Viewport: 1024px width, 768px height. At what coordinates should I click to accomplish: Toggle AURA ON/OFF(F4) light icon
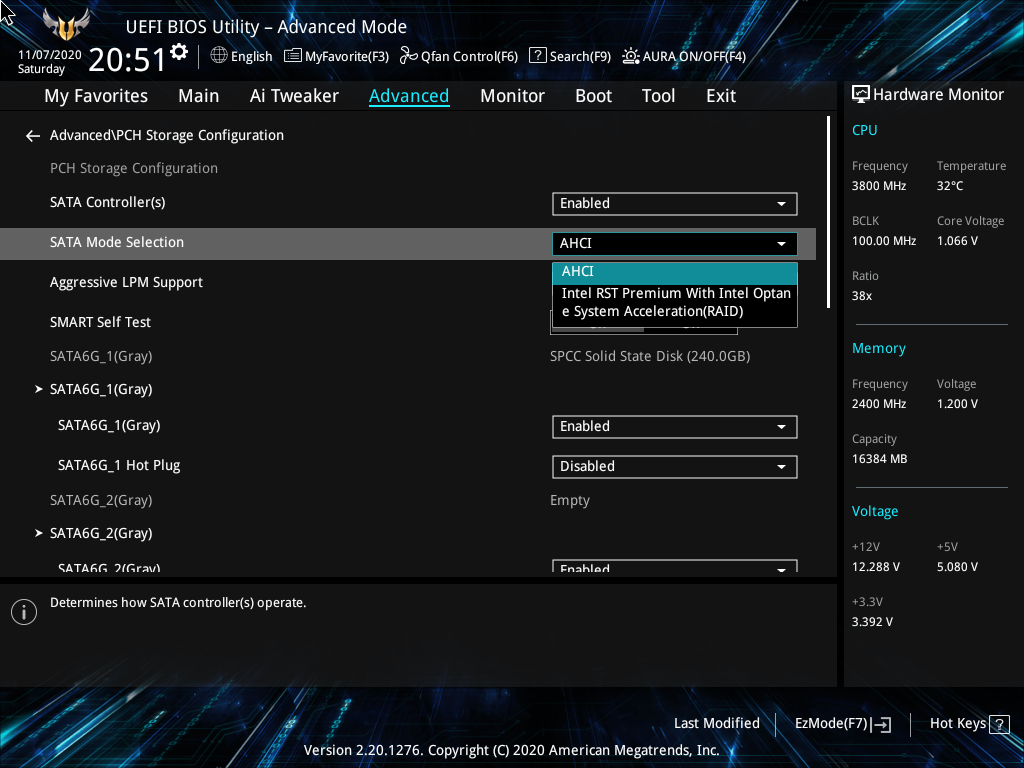click(x=630, y=56)
